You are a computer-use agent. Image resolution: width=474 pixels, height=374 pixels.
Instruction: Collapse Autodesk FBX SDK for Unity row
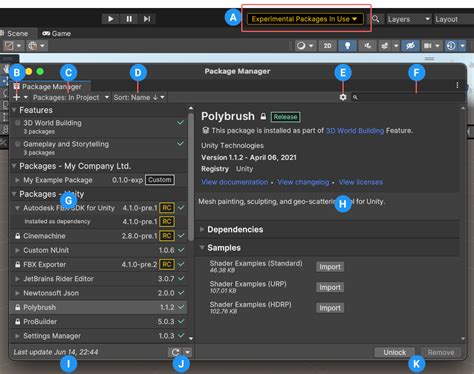17,208
